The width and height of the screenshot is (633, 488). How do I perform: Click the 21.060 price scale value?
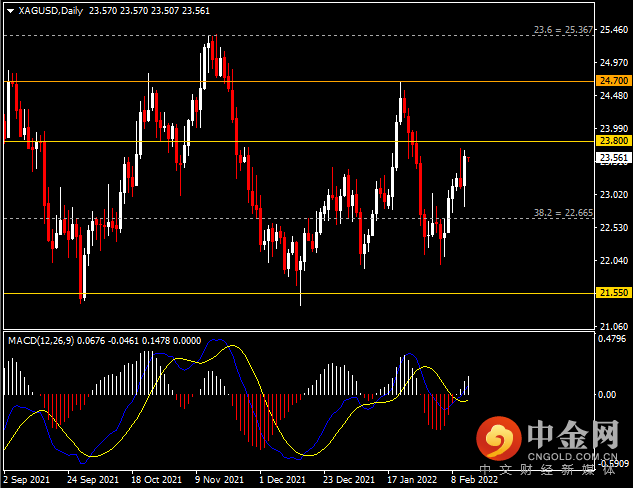(x=614, y=327)
